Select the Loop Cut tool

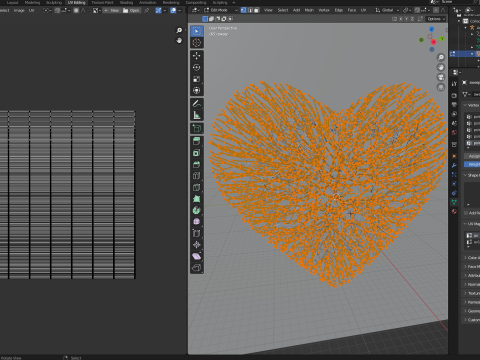(x=197, y=176)
